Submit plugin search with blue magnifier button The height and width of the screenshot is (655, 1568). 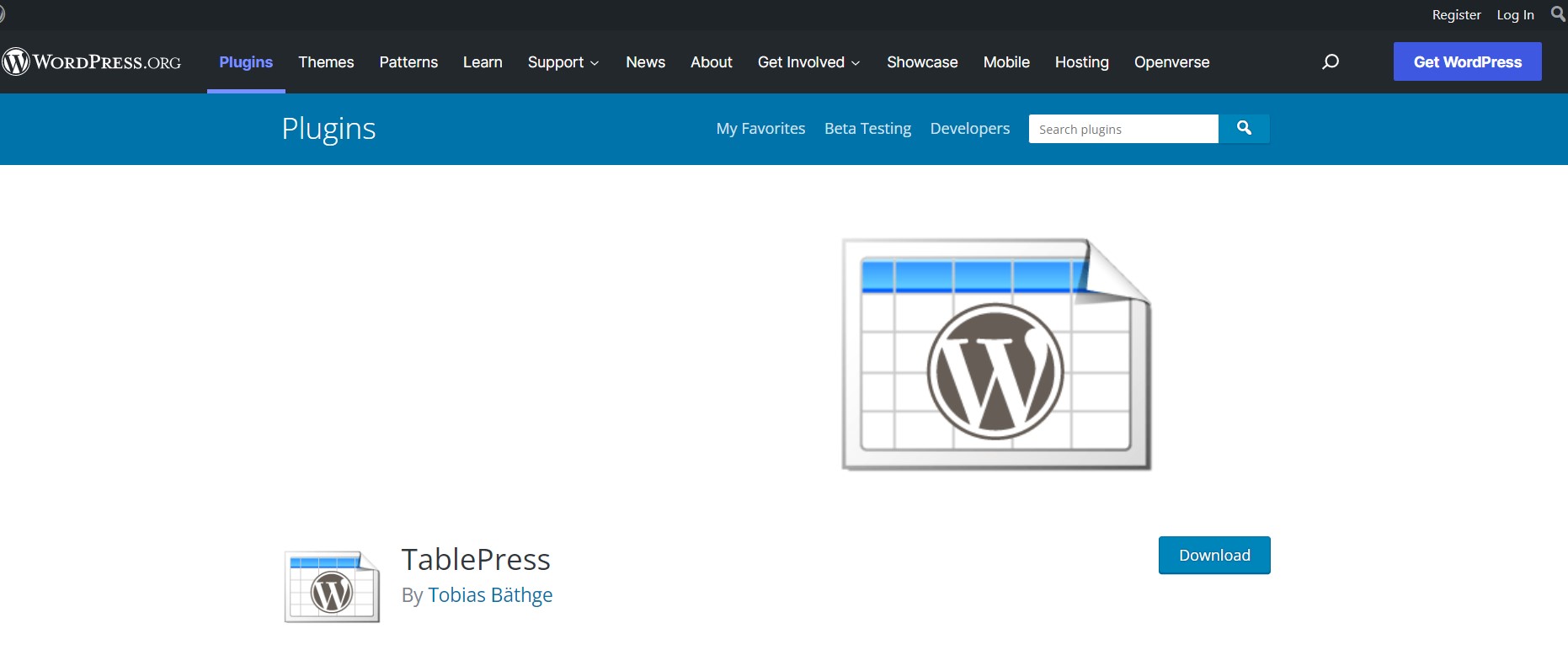click(x=1244, y=129)
